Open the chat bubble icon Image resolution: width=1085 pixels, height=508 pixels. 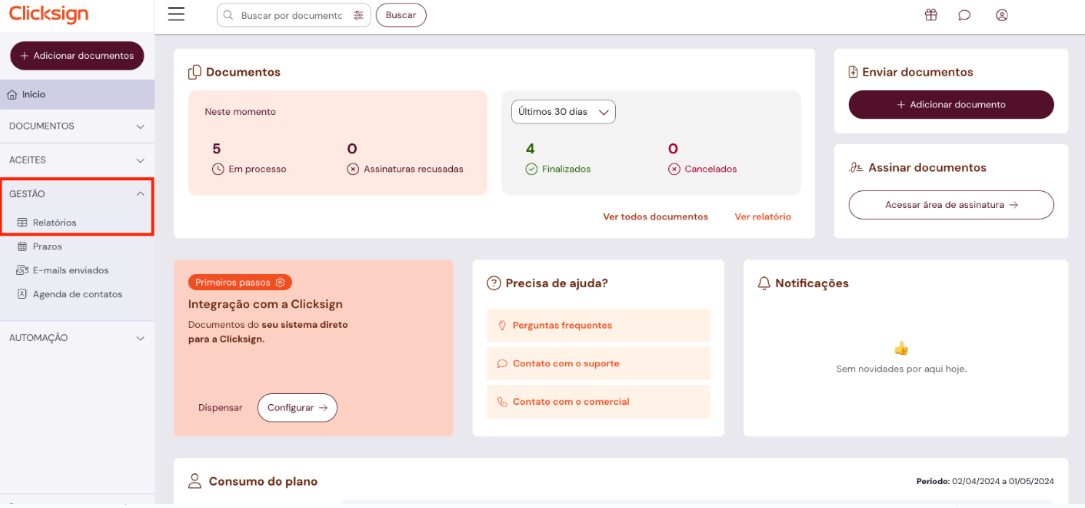pos(964,15)
